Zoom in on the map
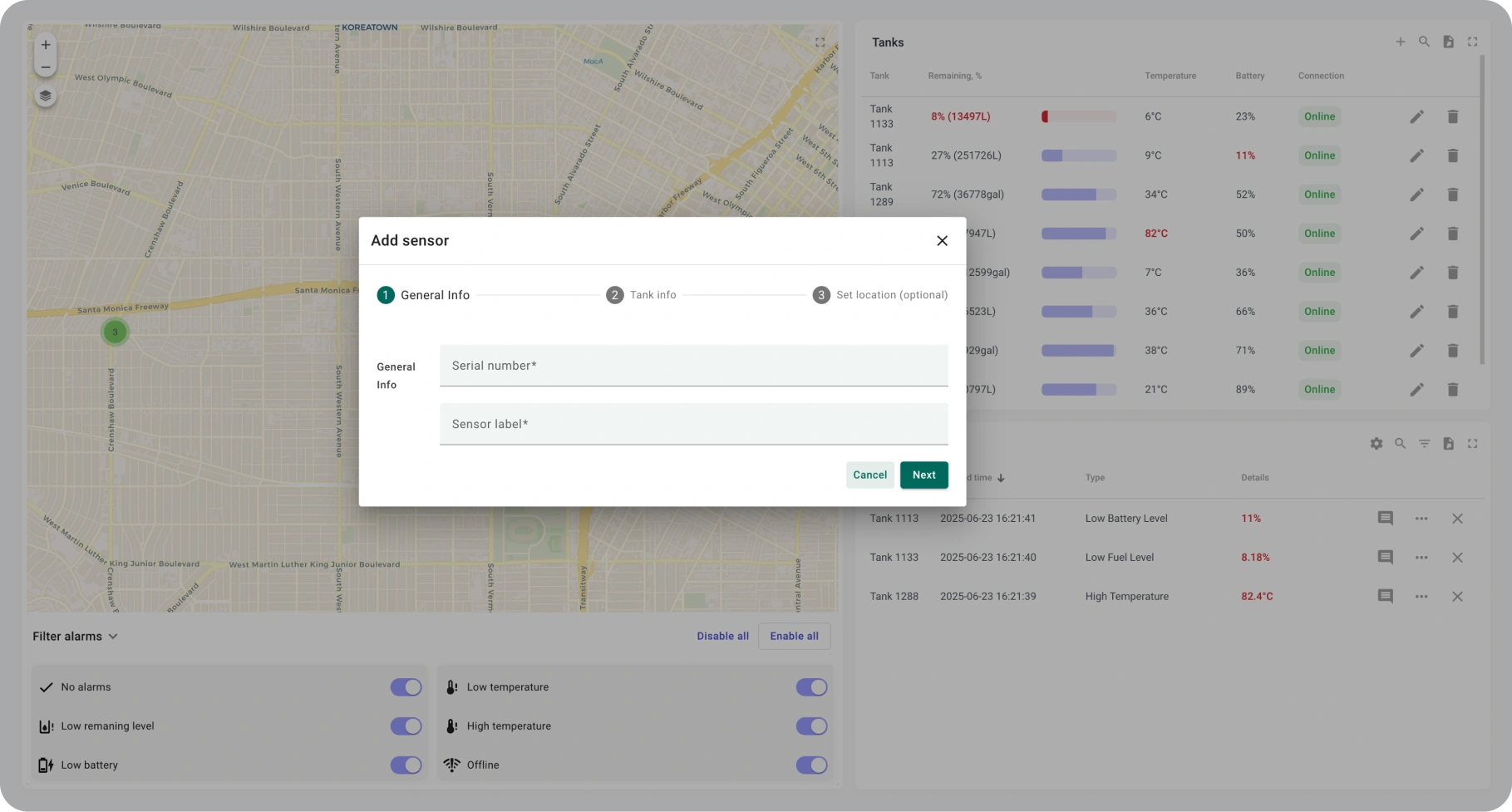The image size is (1512, 812). [46, 45]
